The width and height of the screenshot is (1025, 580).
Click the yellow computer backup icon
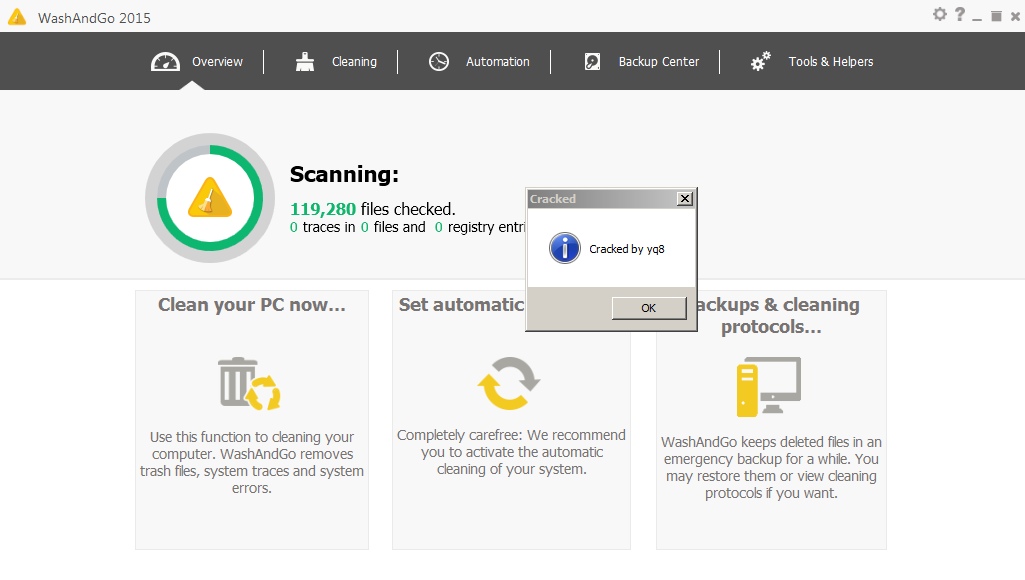769,386
